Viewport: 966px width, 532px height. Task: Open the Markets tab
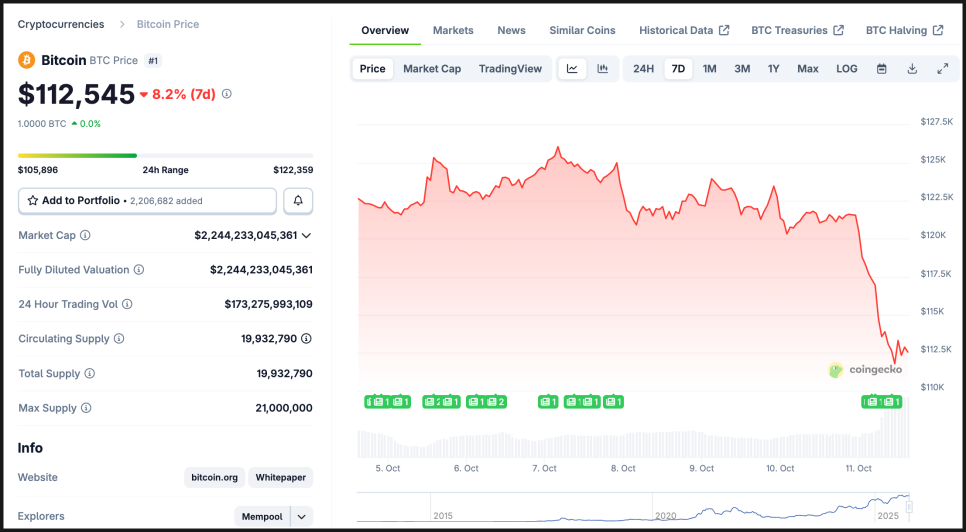pos(453,30)
